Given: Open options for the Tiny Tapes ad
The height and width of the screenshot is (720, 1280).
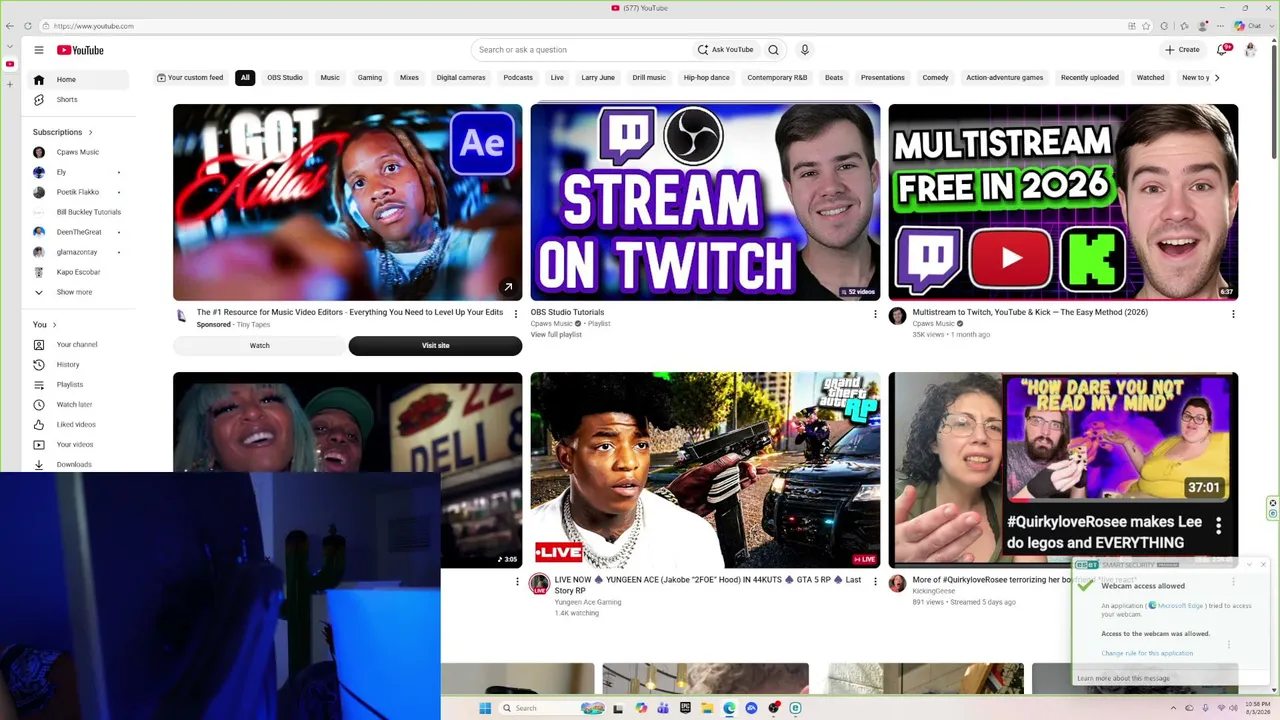Looking at the screenshot, I should click(x=516, y=314).
